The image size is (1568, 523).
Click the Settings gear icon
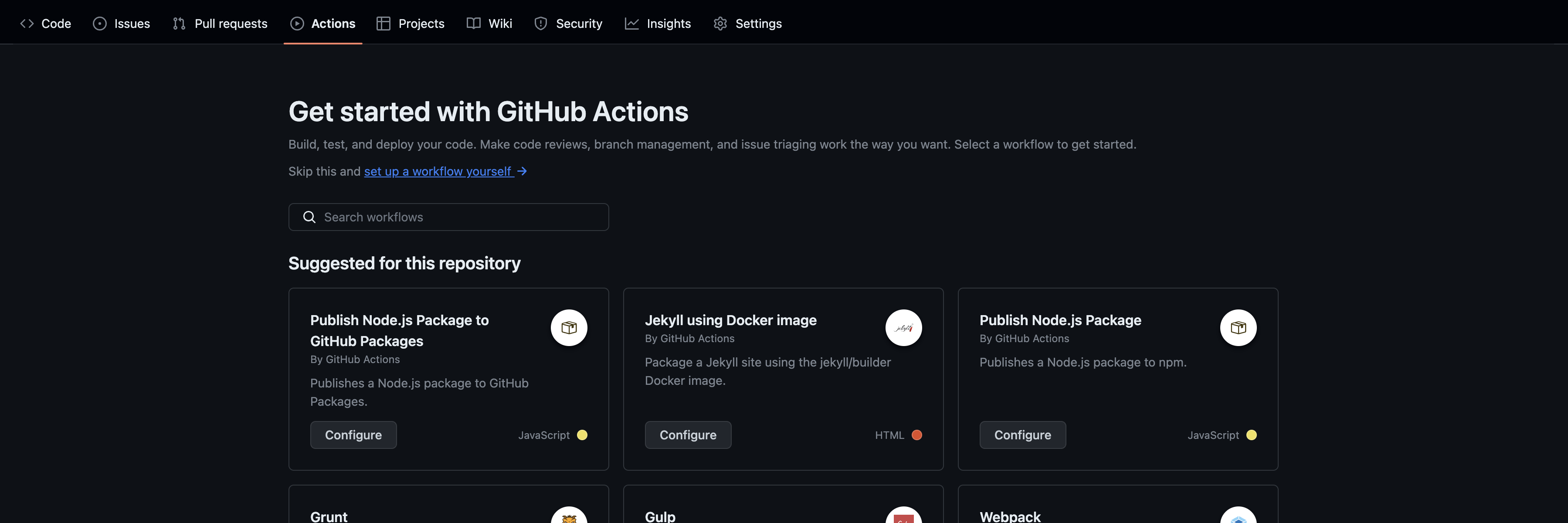pyautogui.click(x=720, y=24)
